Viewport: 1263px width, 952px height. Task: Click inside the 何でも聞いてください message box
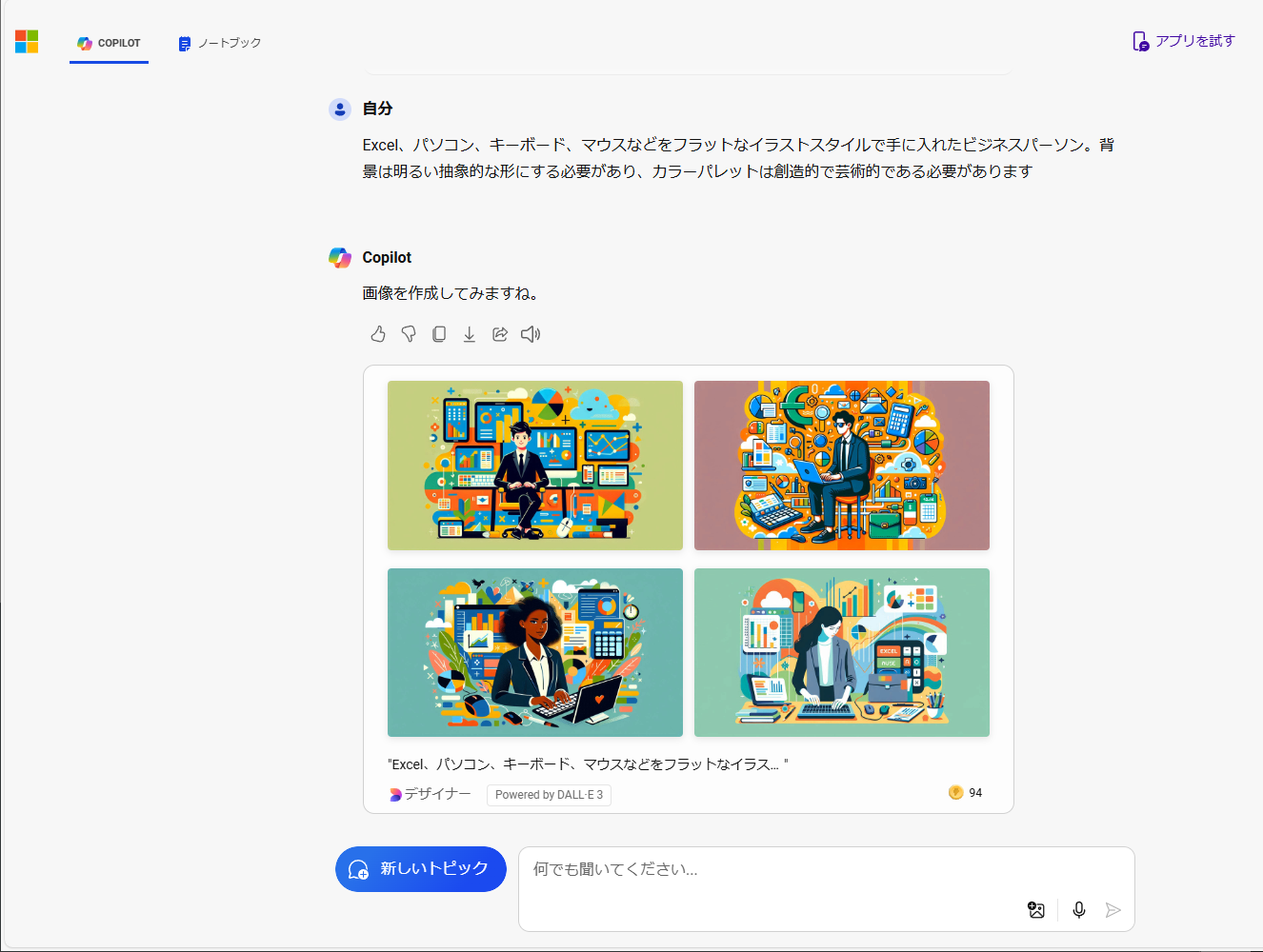coord(762,869)
